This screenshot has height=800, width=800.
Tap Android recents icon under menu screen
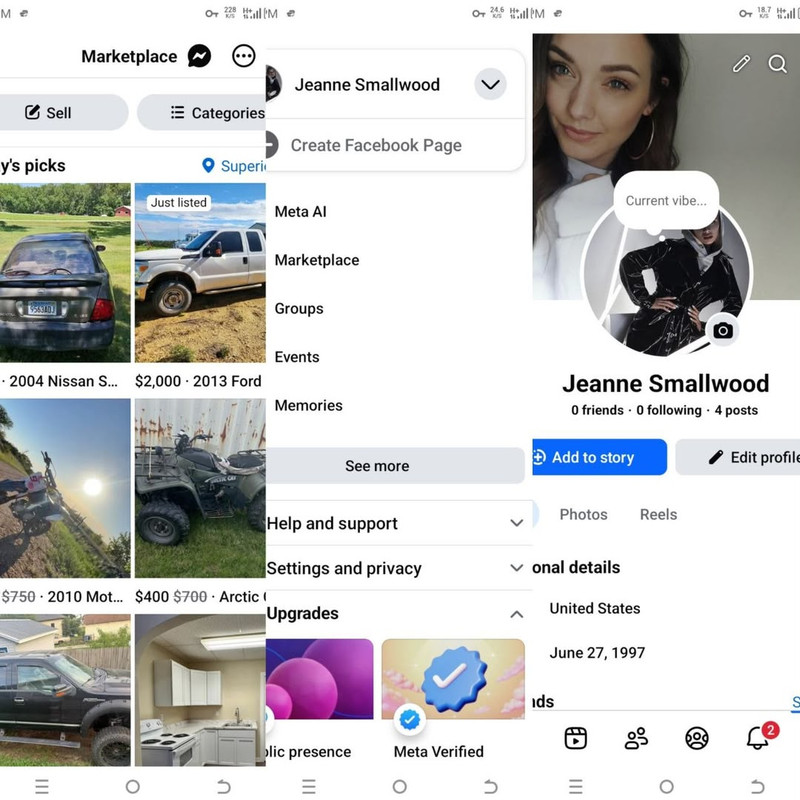point(309,786)
